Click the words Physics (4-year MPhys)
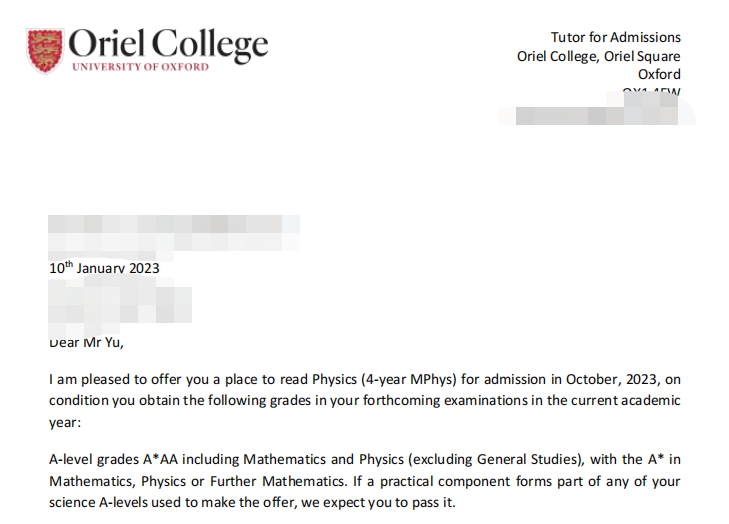This screenshot has width=729, height=524. (x=384, y=380)
